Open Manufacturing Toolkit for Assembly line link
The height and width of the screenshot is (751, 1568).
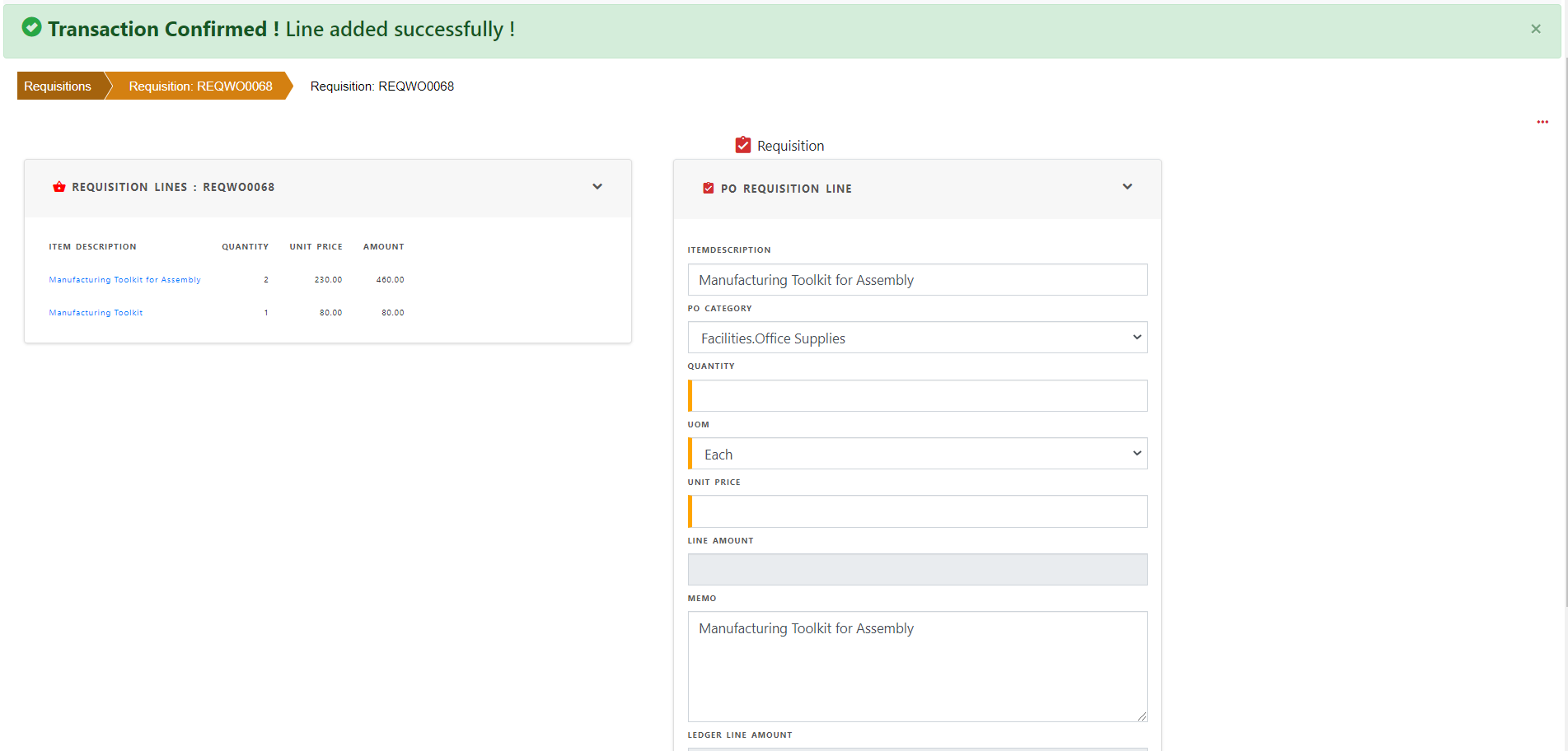[x=124, y=280]
